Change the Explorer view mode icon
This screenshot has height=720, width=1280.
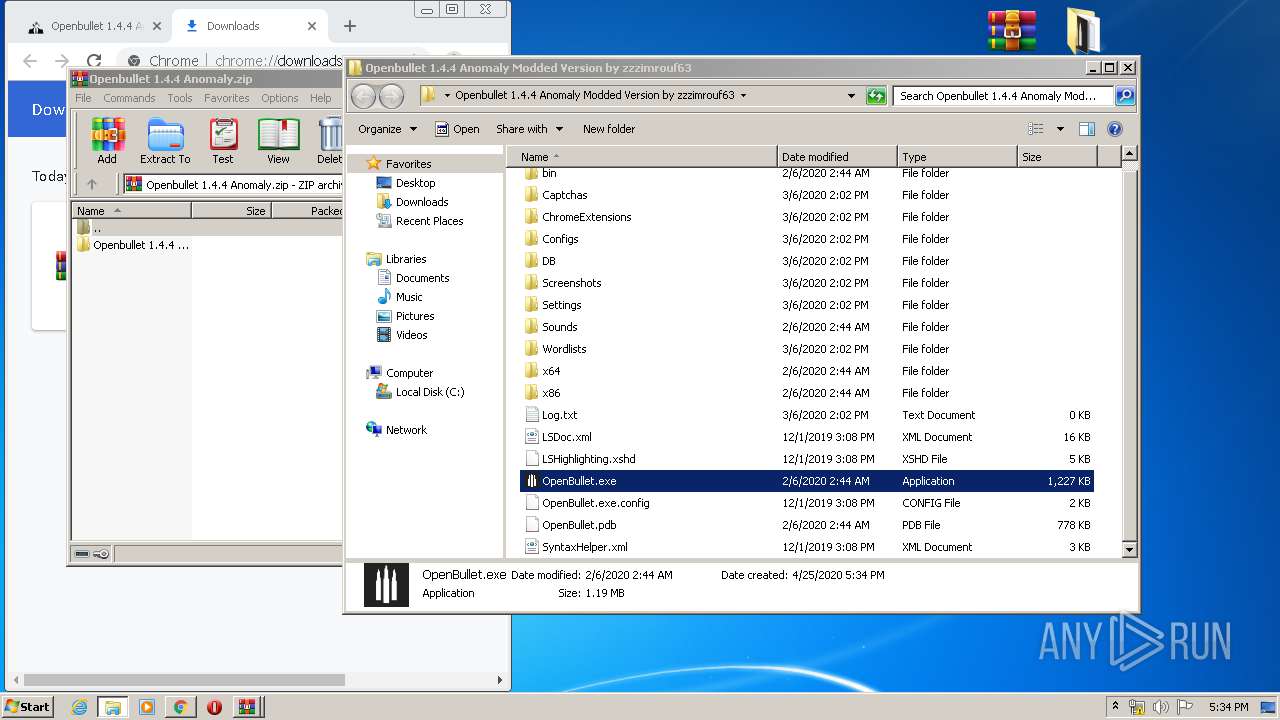click(x=1035, y=129)
